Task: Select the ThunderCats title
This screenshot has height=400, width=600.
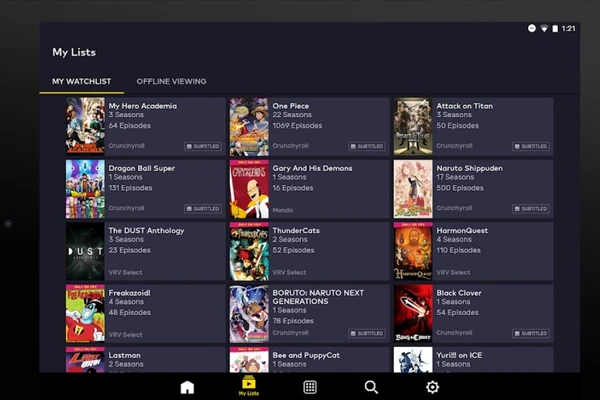Action: click(x=296, y=231)
